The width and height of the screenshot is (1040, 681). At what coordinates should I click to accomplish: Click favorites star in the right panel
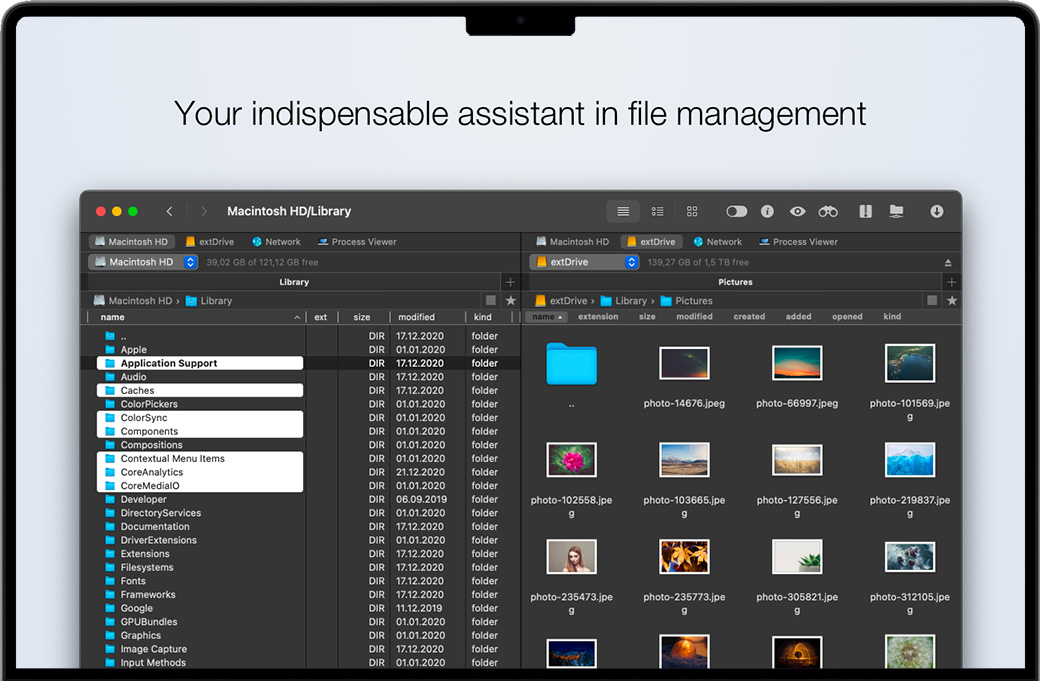(x=951, y=300)
